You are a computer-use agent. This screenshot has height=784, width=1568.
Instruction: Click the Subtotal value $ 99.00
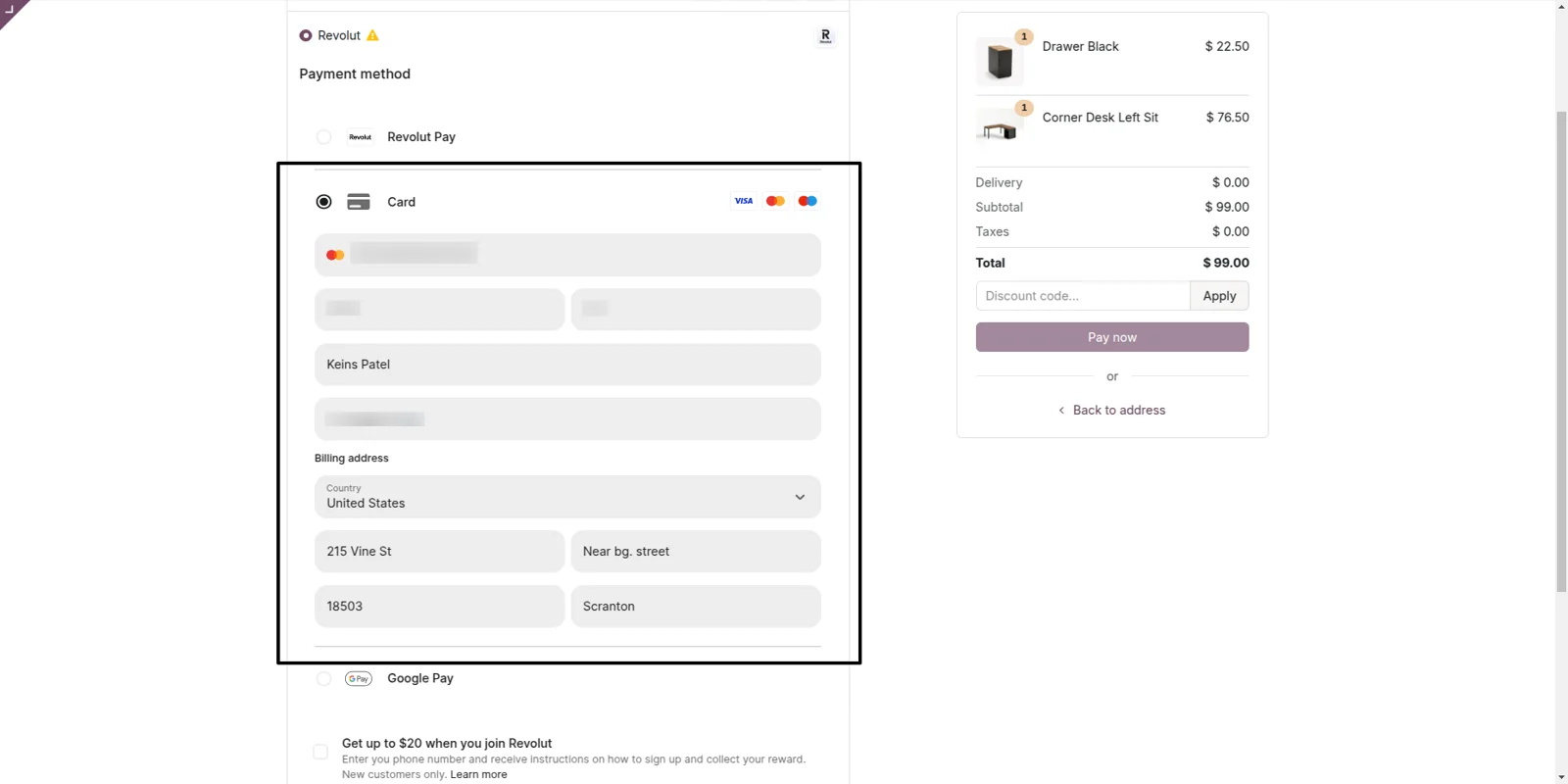pyautogui.click(x=1227, y=207)
